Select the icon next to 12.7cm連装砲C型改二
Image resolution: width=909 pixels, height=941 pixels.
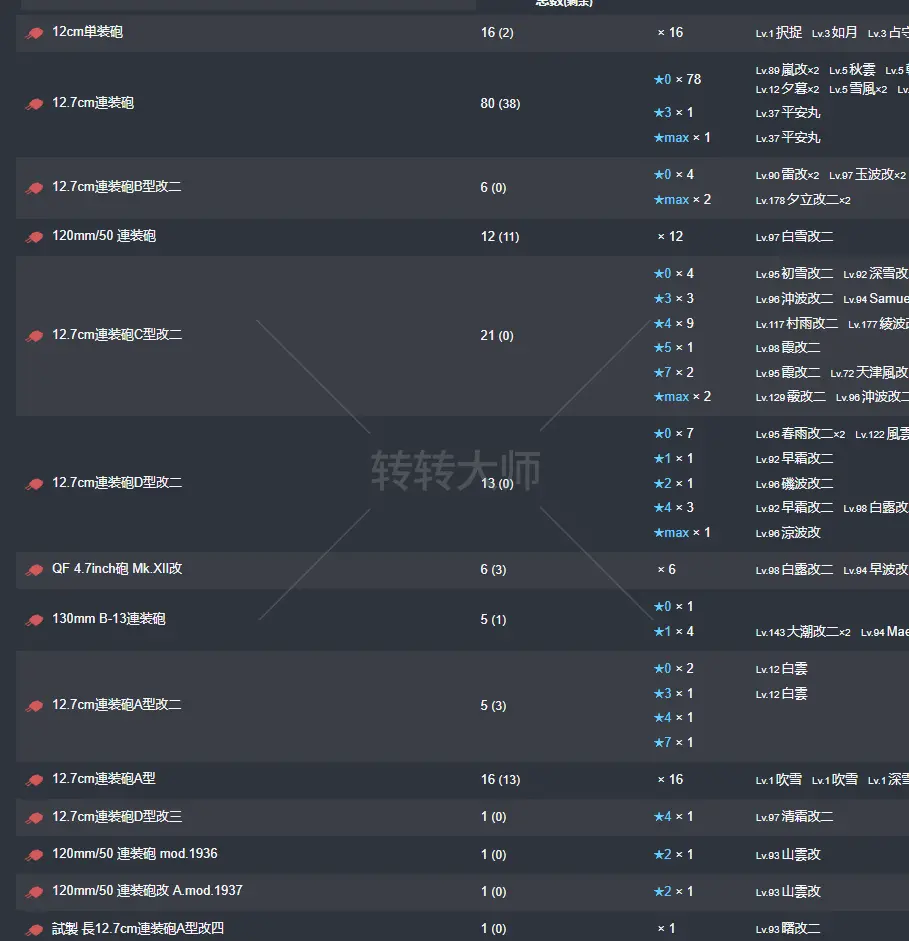coord(34,336)
